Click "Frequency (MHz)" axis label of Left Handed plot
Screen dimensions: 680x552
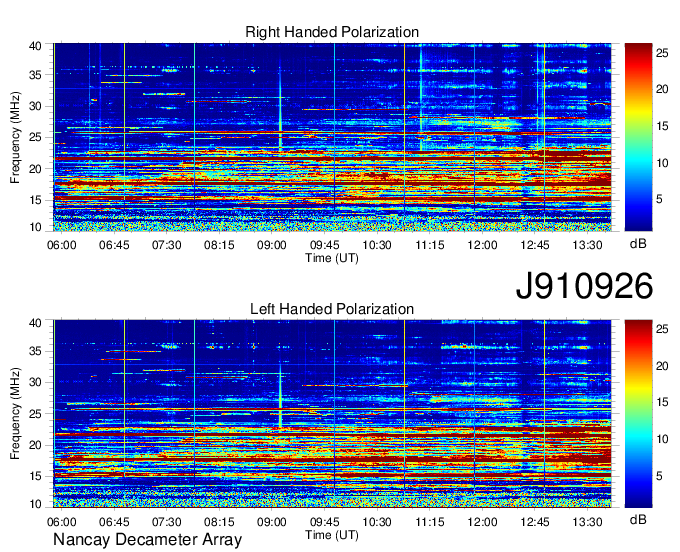[15, 414]
